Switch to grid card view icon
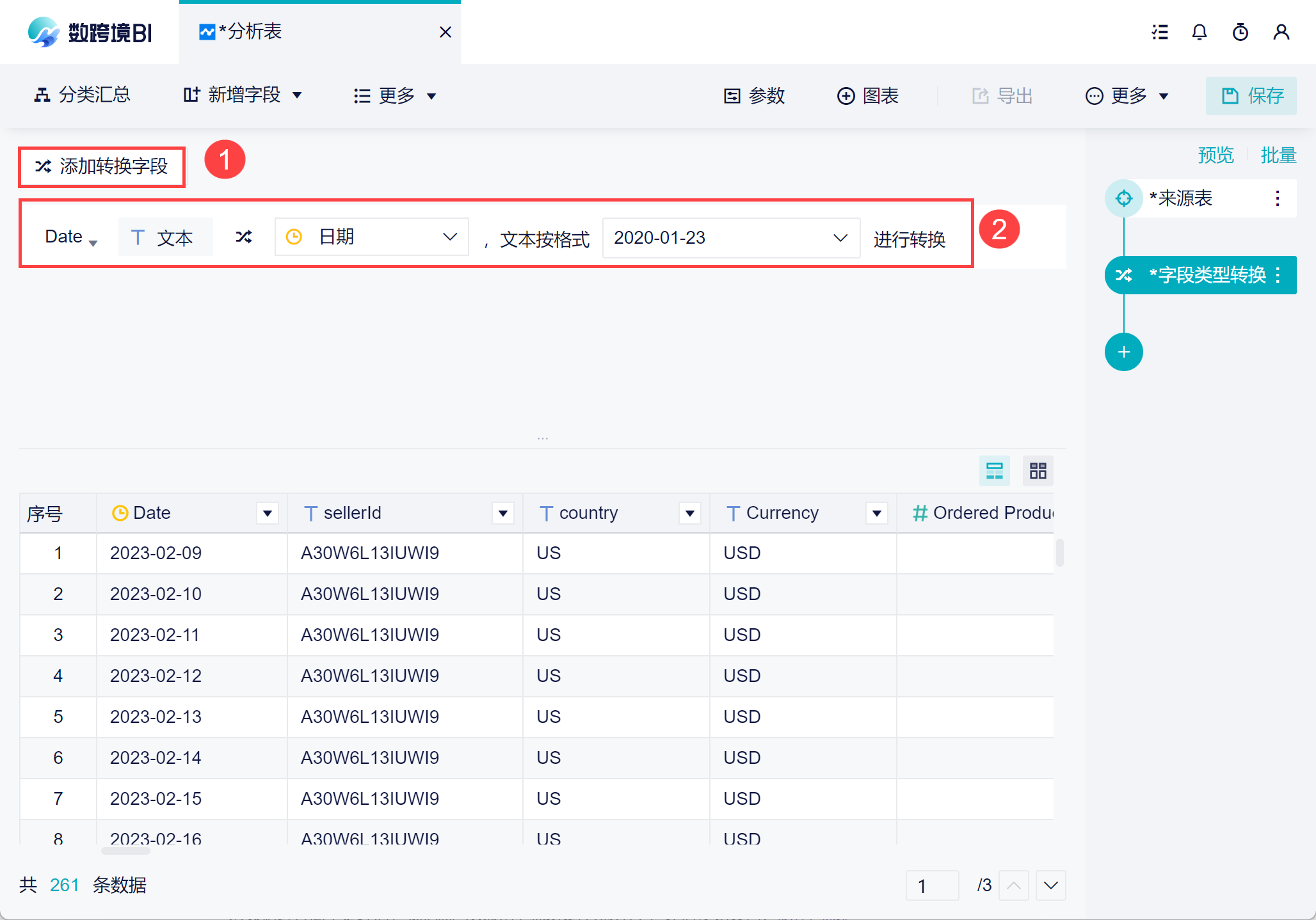This screenshot has height=920, width=1316. pyautogui.click(x=1038, y=472)
